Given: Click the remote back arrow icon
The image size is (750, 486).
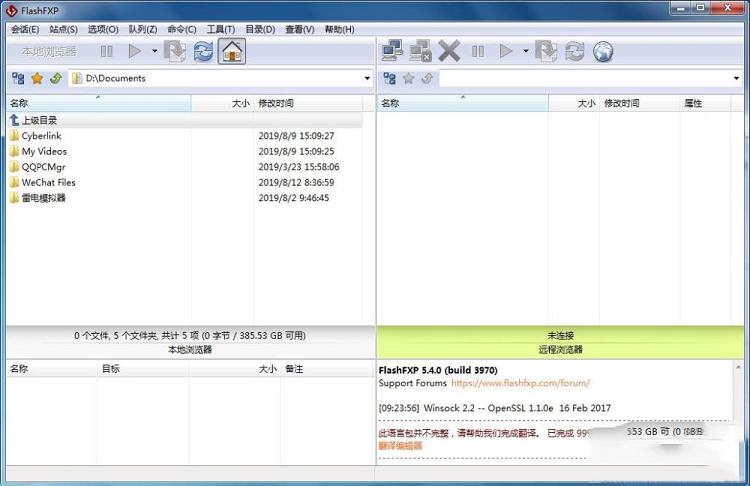Looking at the screenshot, I should tap(427, 78).
